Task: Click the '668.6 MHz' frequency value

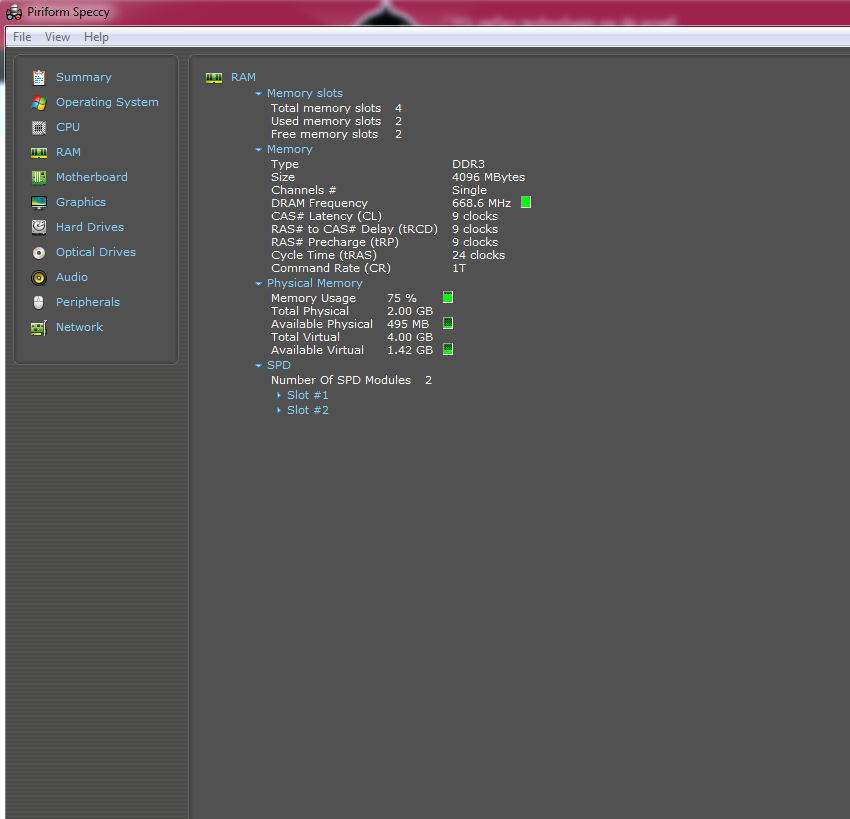Action: click(481, 203)
